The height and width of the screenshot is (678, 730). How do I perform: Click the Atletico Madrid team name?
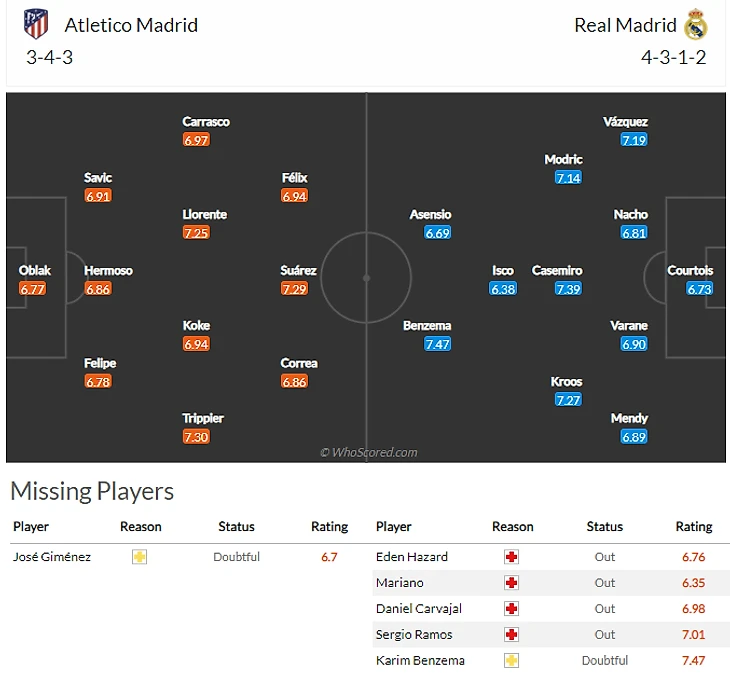131,25
